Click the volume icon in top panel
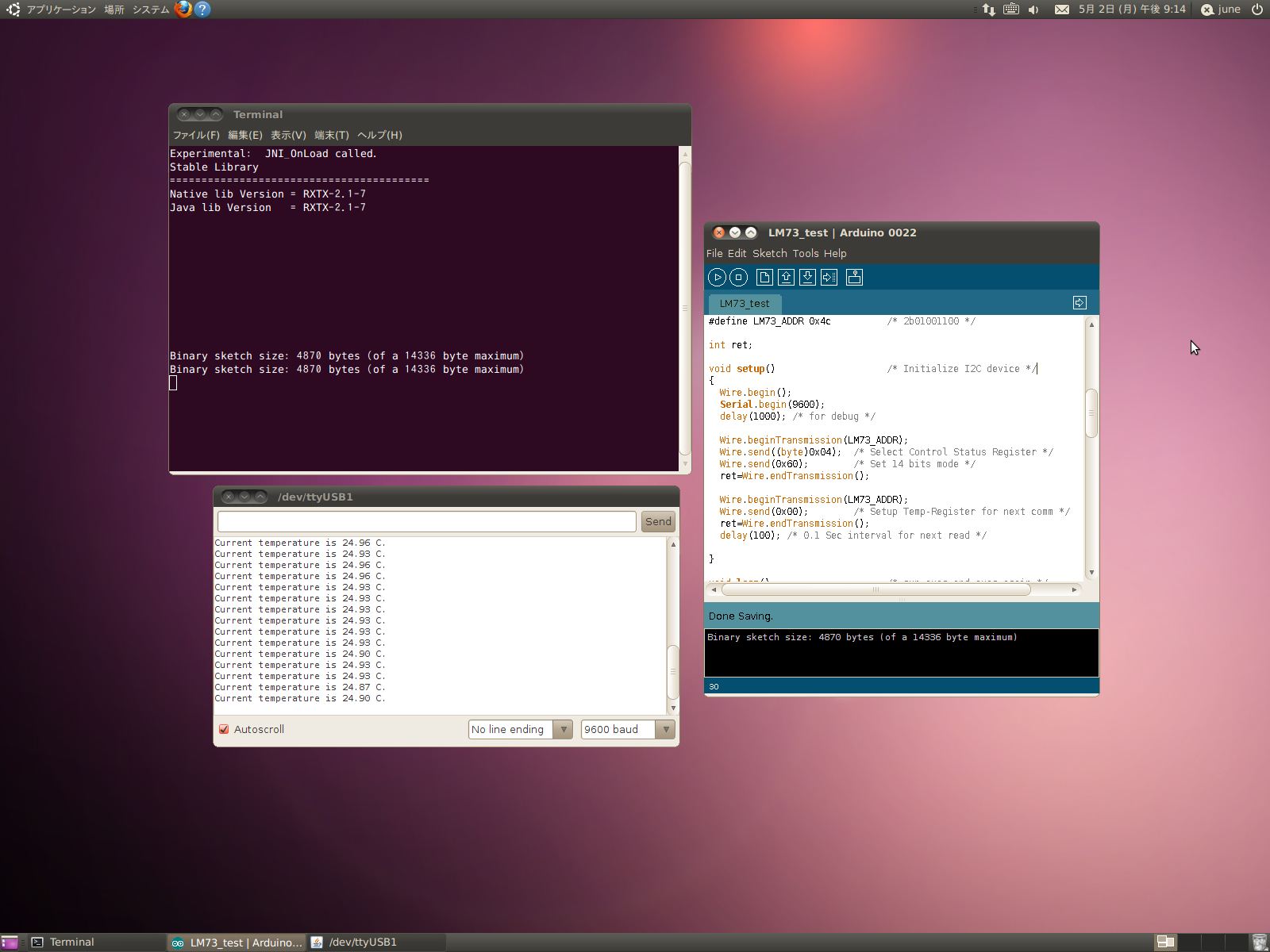The height and width of the screenshot is (952, 1270). (x=1033, y=10)
